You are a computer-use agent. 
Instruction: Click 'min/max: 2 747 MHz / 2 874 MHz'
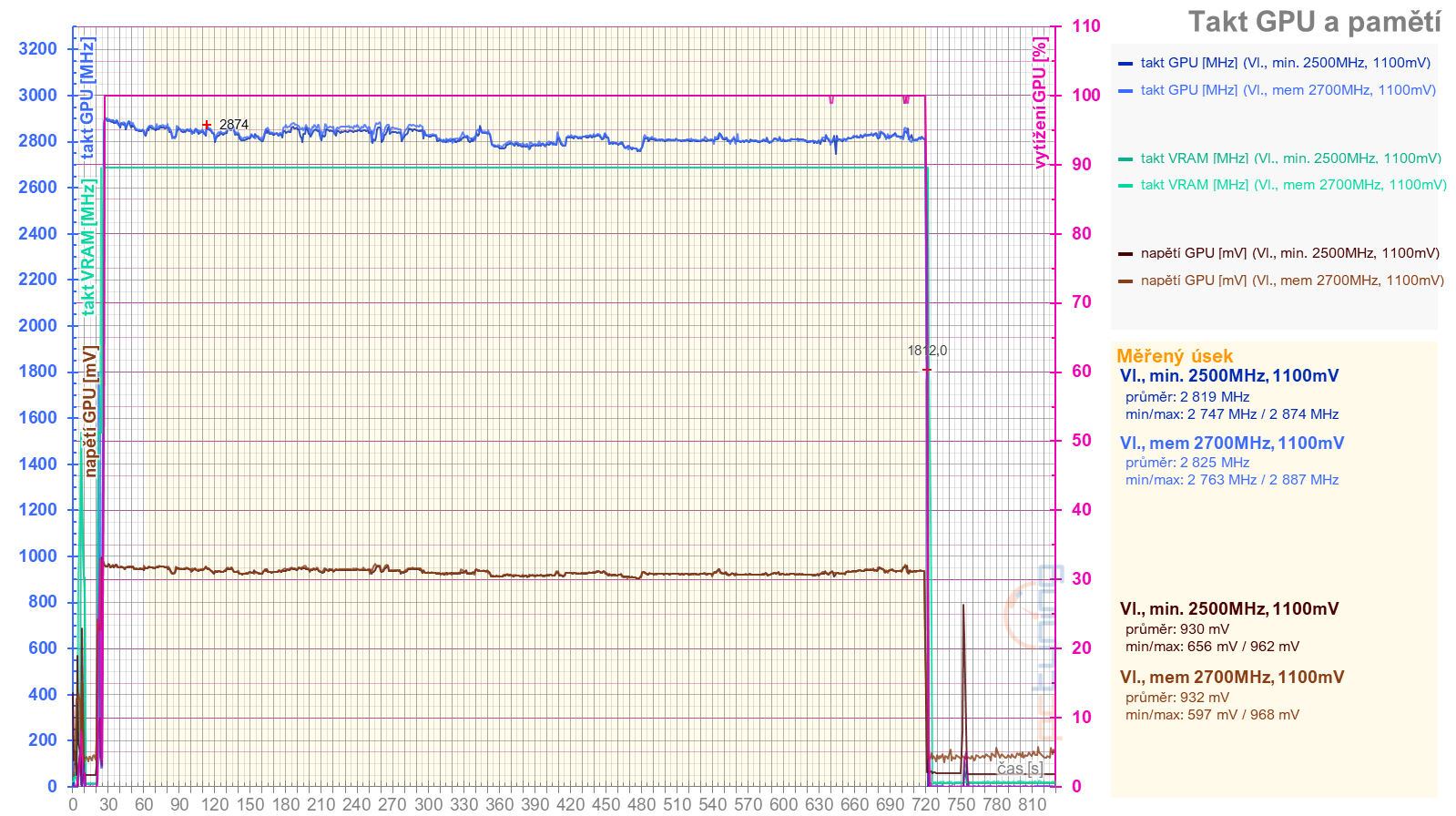click(1232, 414)
